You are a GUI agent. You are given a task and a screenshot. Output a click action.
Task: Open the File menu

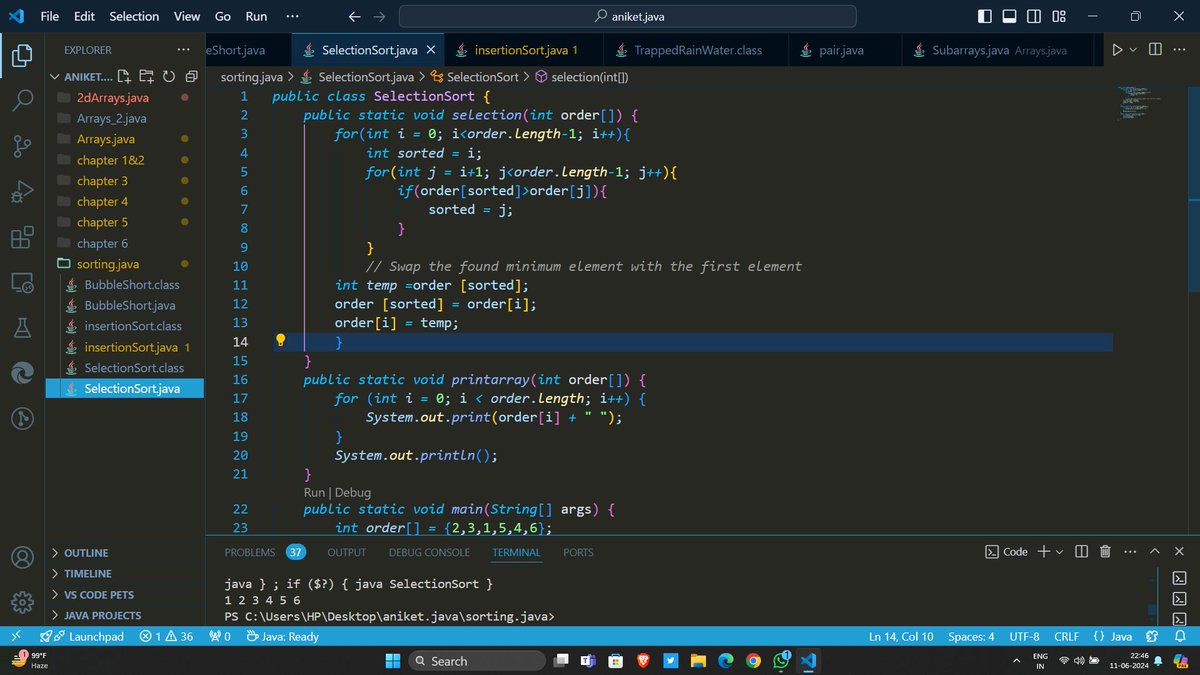coord(50,16)
